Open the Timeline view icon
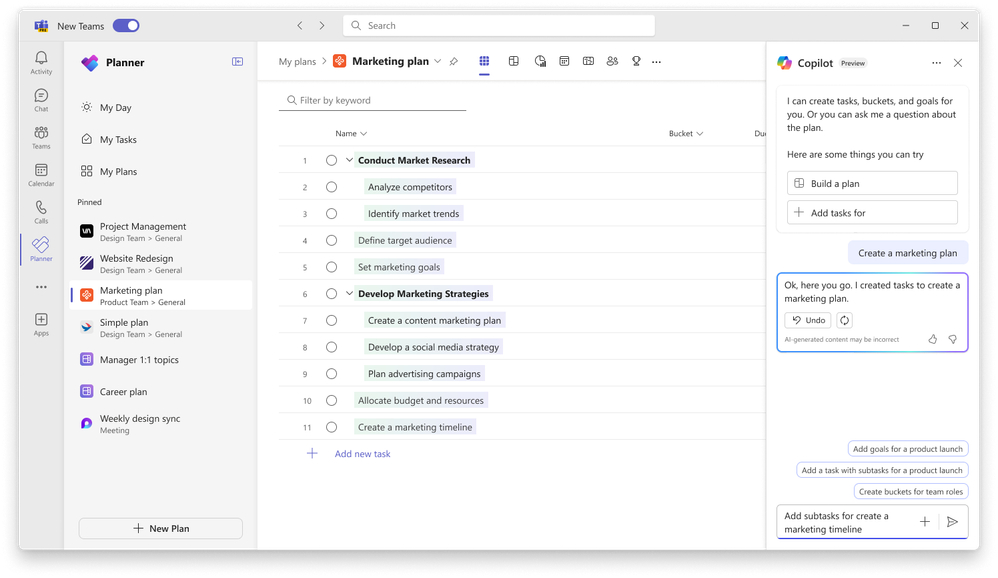 [x=588, y=61]
